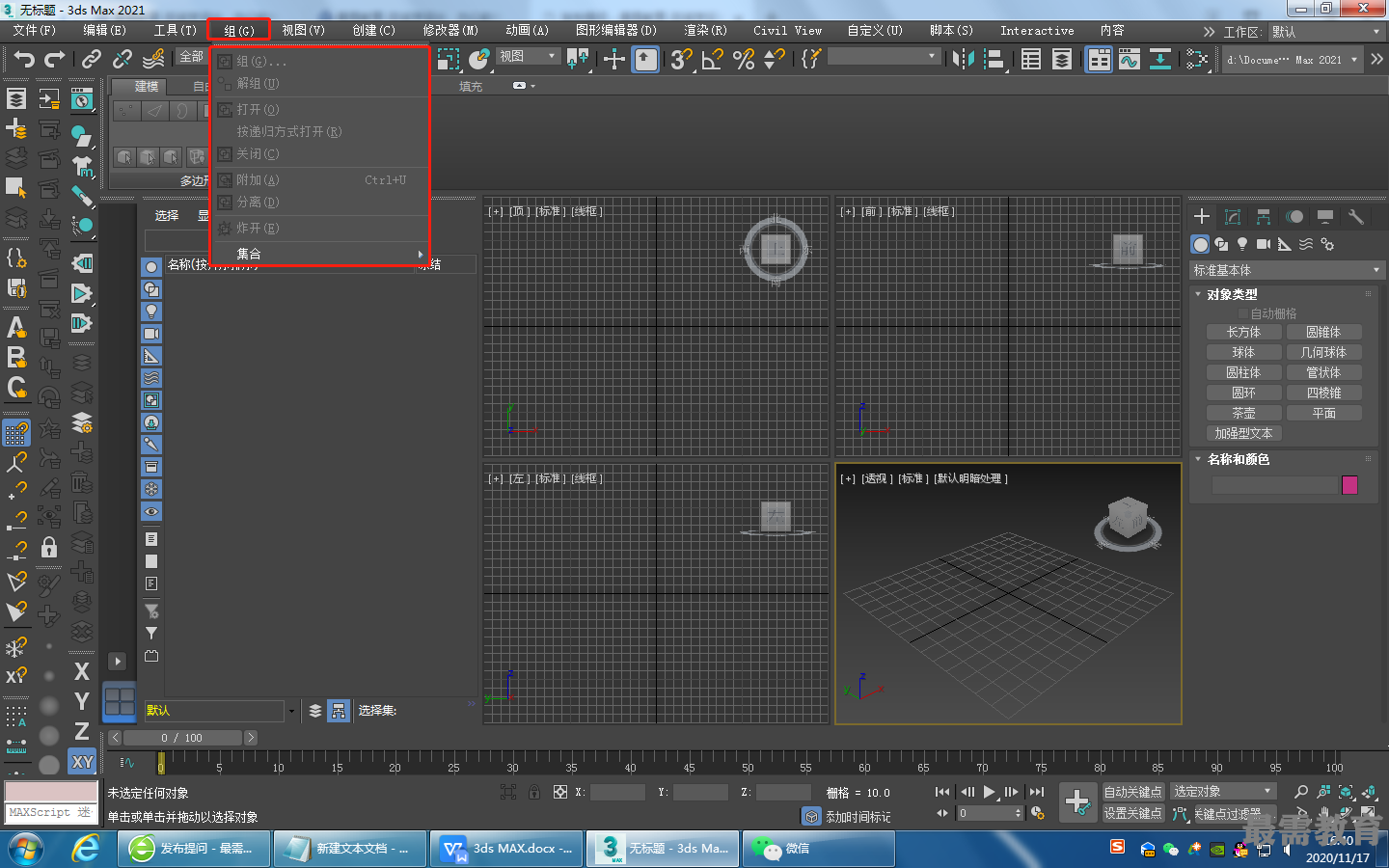
Task: Open the 渲染(R) menu
Action: [705, 31]
